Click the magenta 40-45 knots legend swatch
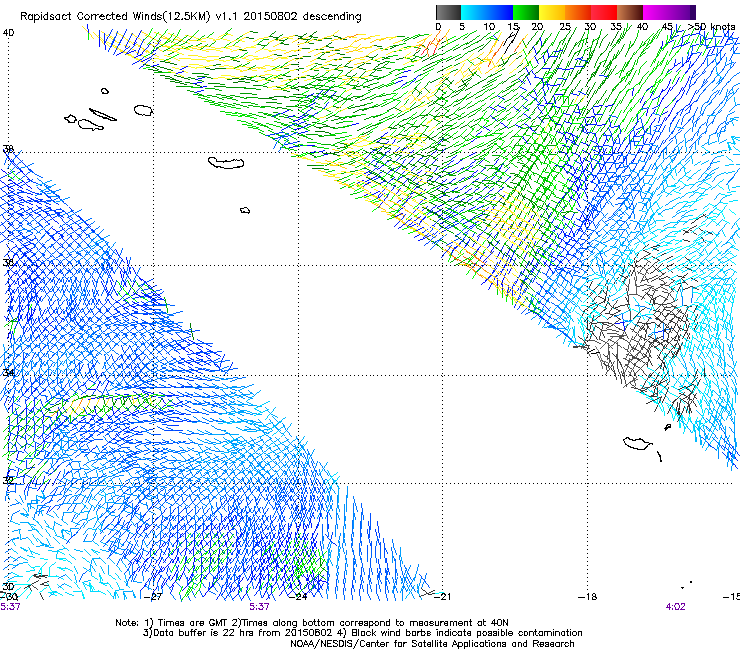This screenshot has height=650, width=740. tap(656, 12)
